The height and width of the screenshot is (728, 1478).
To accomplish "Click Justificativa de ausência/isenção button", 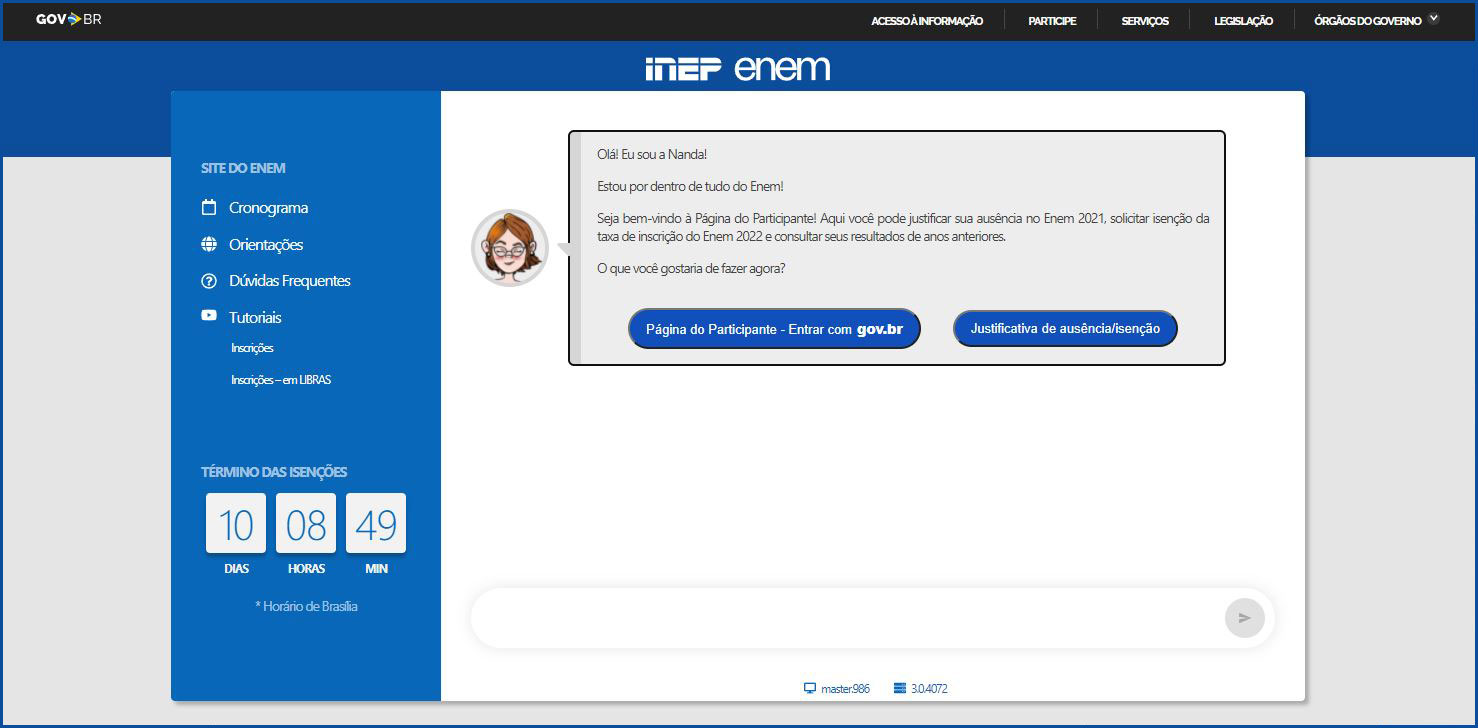I will pyautogui.click(x=1065, y=328).
